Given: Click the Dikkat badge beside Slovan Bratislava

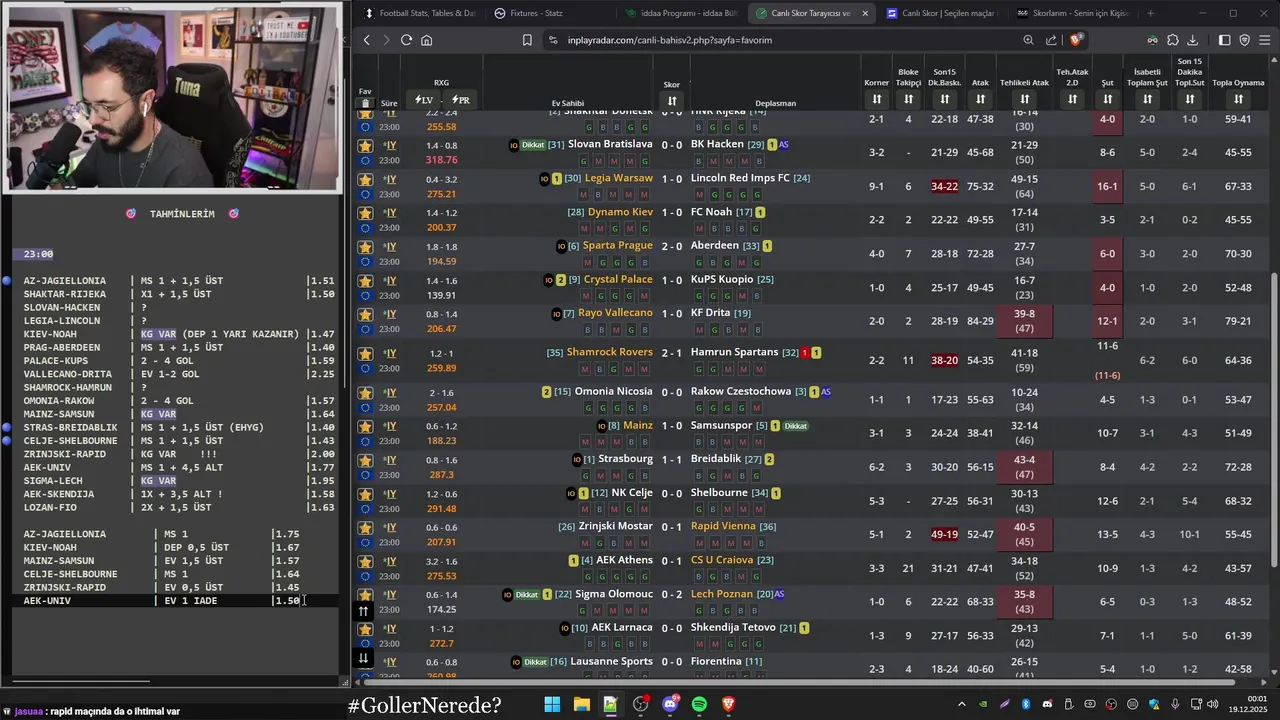Looking at the screenshot, I should point(533,145).
